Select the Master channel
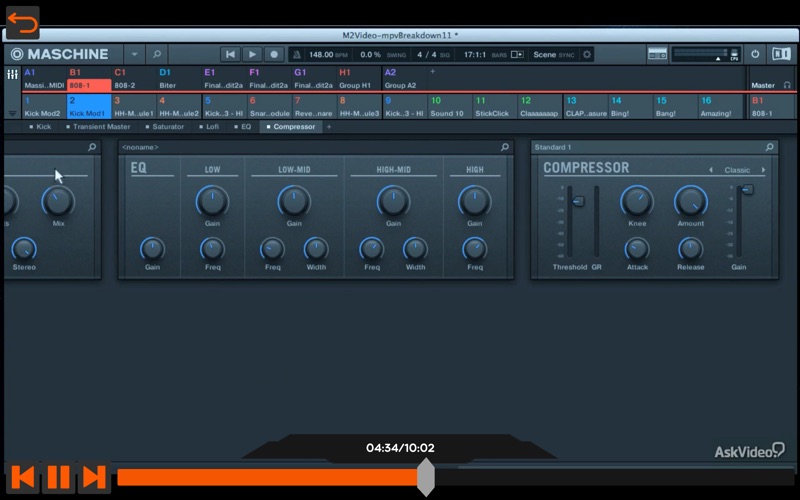This screenshot has width=800, height=500. pyautogui.click(x=763, y=85)
